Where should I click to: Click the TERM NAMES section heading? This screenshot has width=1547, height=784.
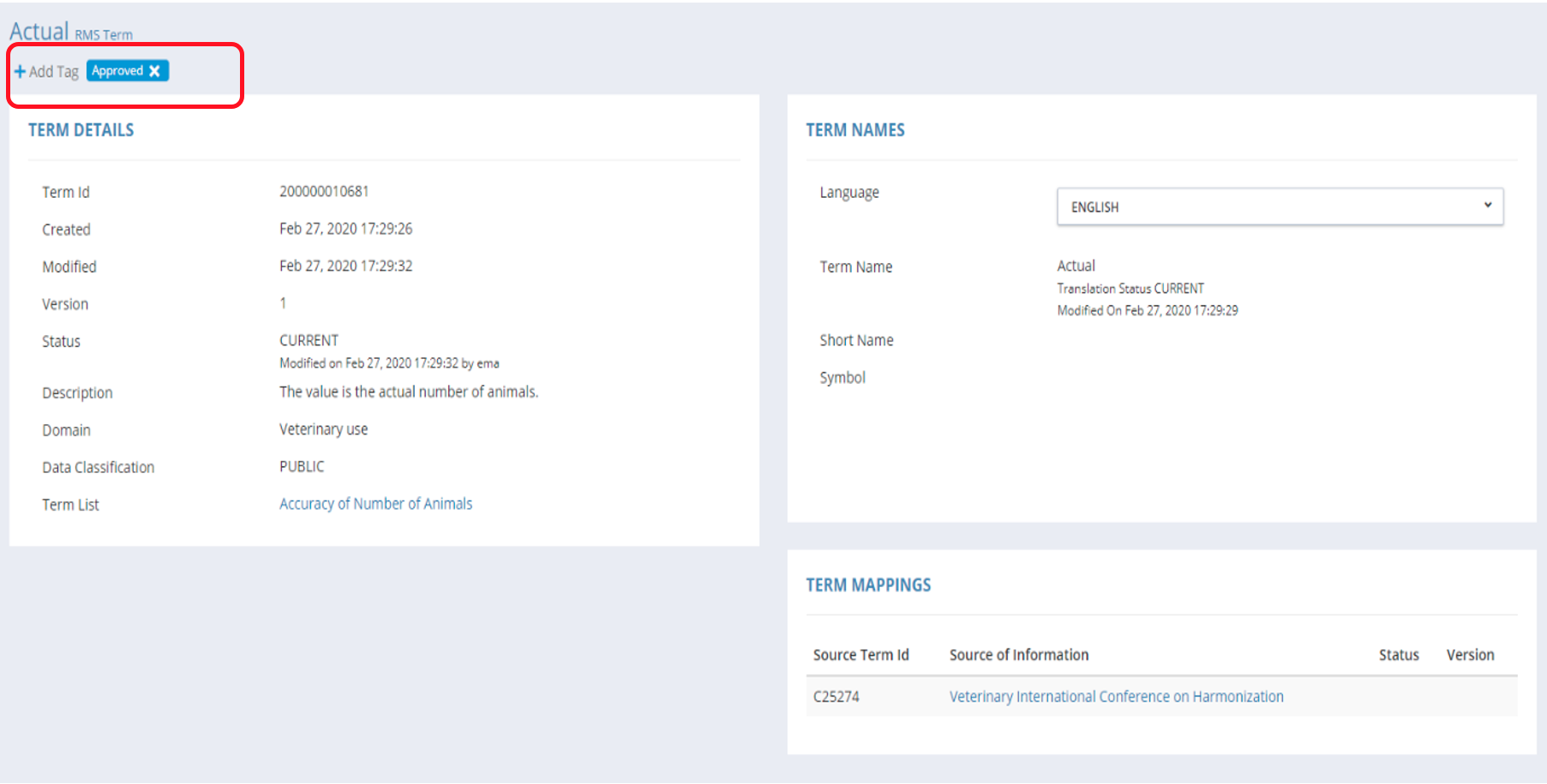click(x=854, y=130)
